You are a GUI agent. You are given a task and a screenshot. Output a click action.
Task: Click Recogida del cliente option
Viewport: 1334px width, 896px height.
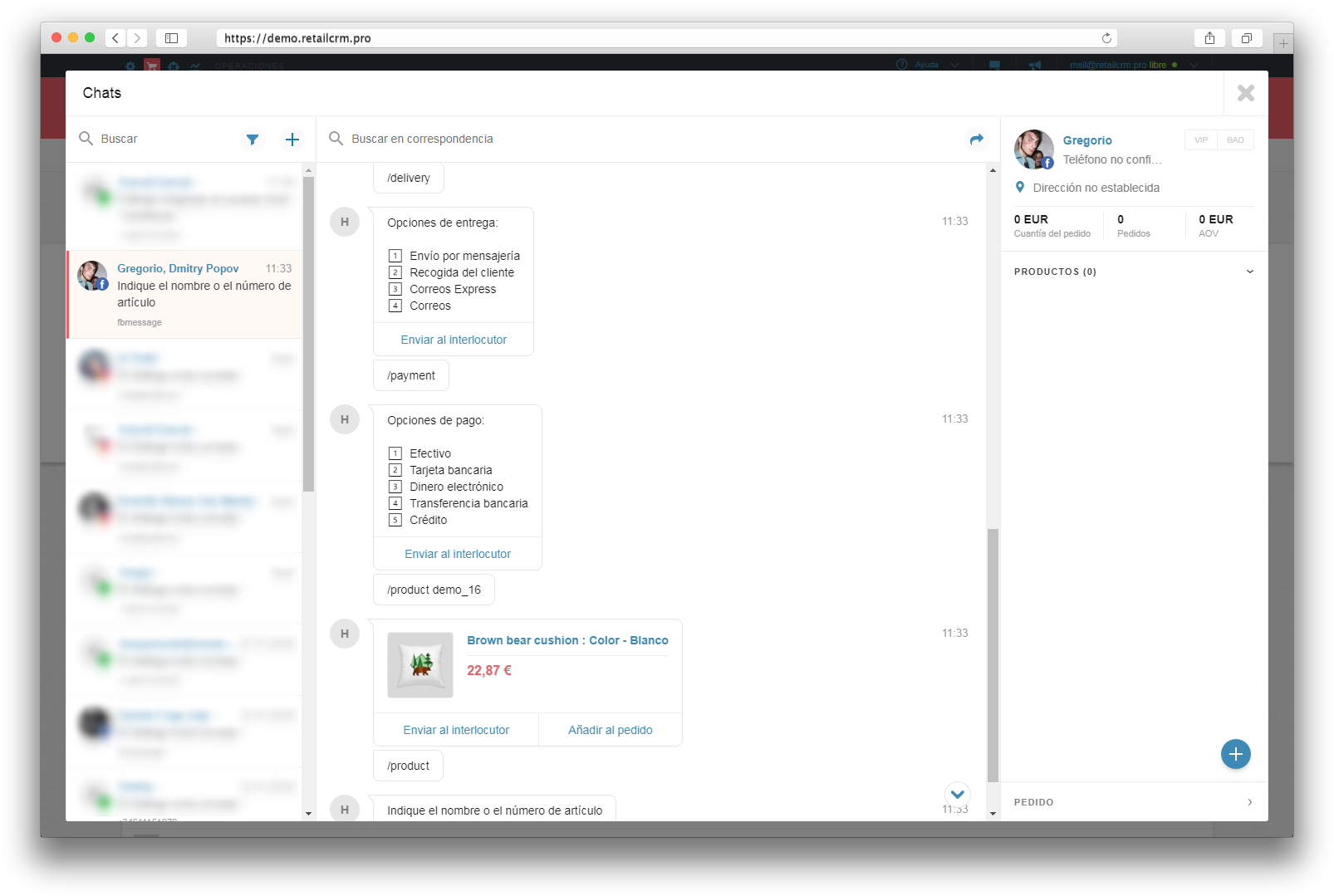coord(452,272)
